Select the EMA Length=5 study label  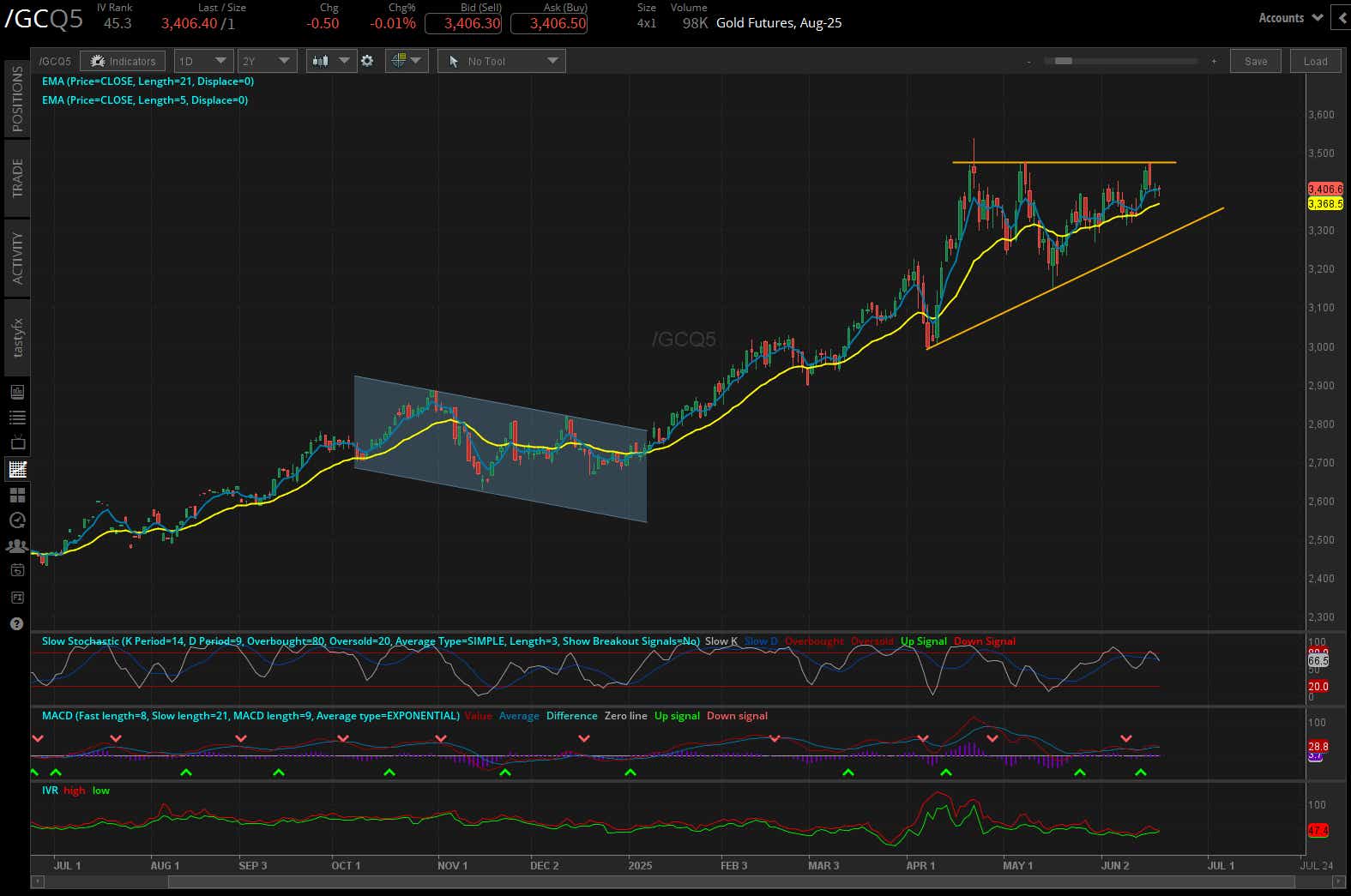click(145, 100)
